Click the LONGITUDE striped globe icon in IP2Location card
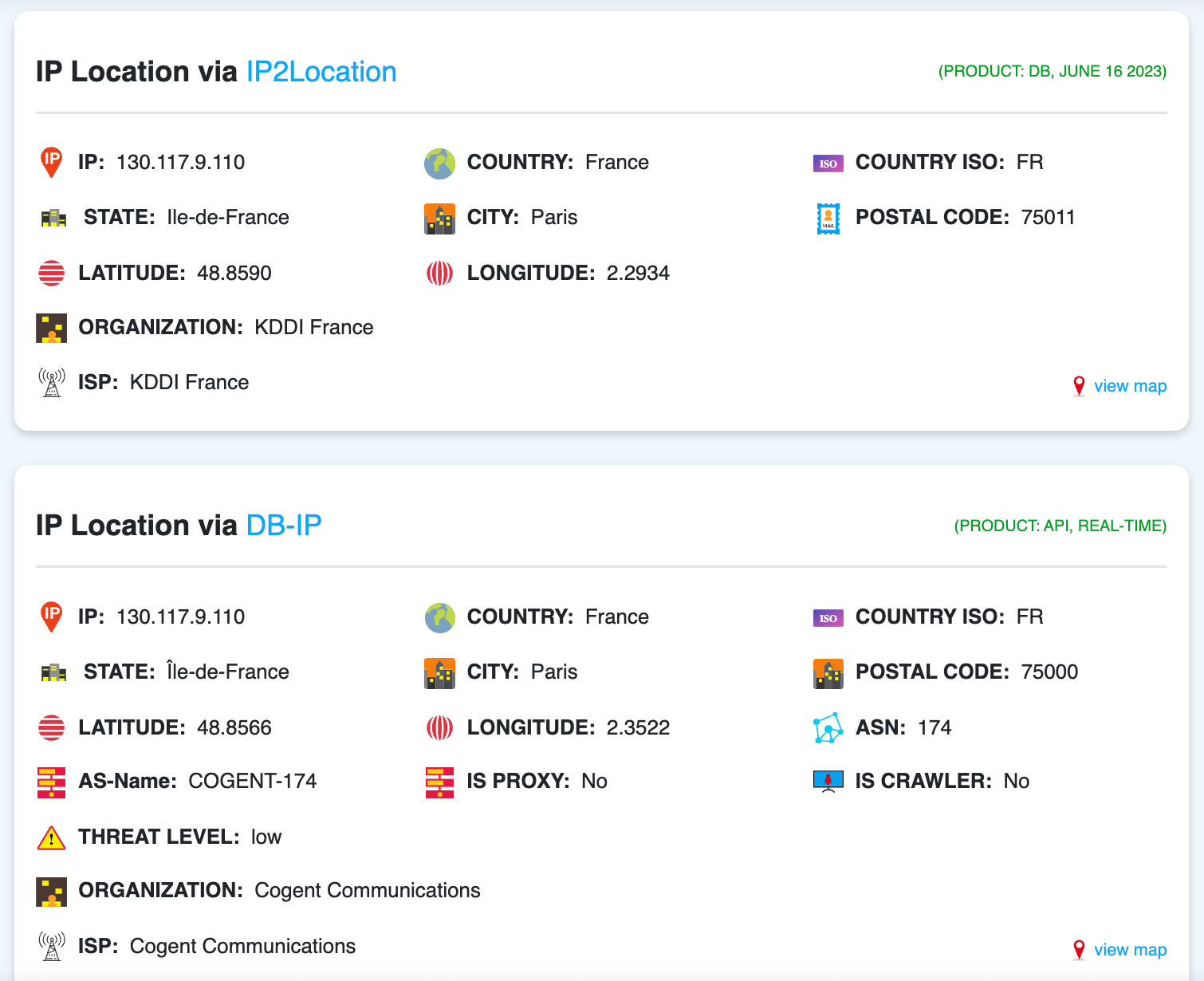This screenshot has width=1204, height=981. (439, 274)
